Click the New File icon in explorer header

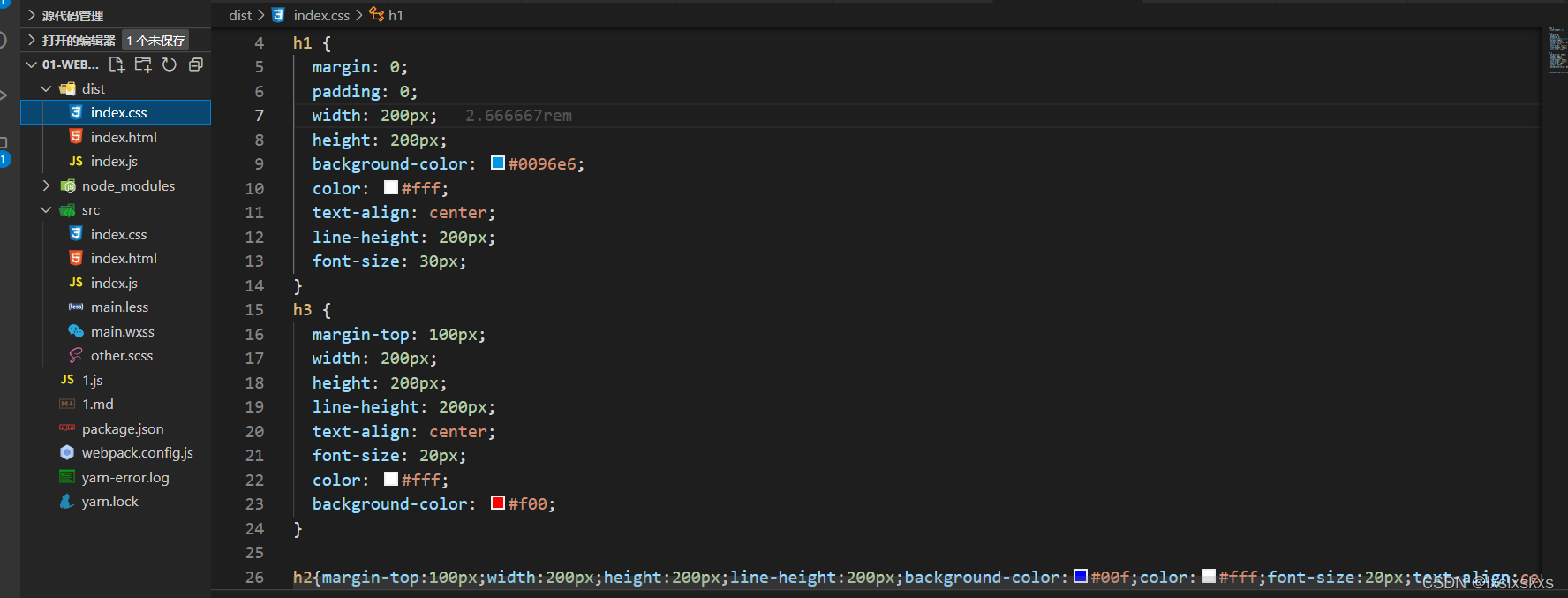117,64
